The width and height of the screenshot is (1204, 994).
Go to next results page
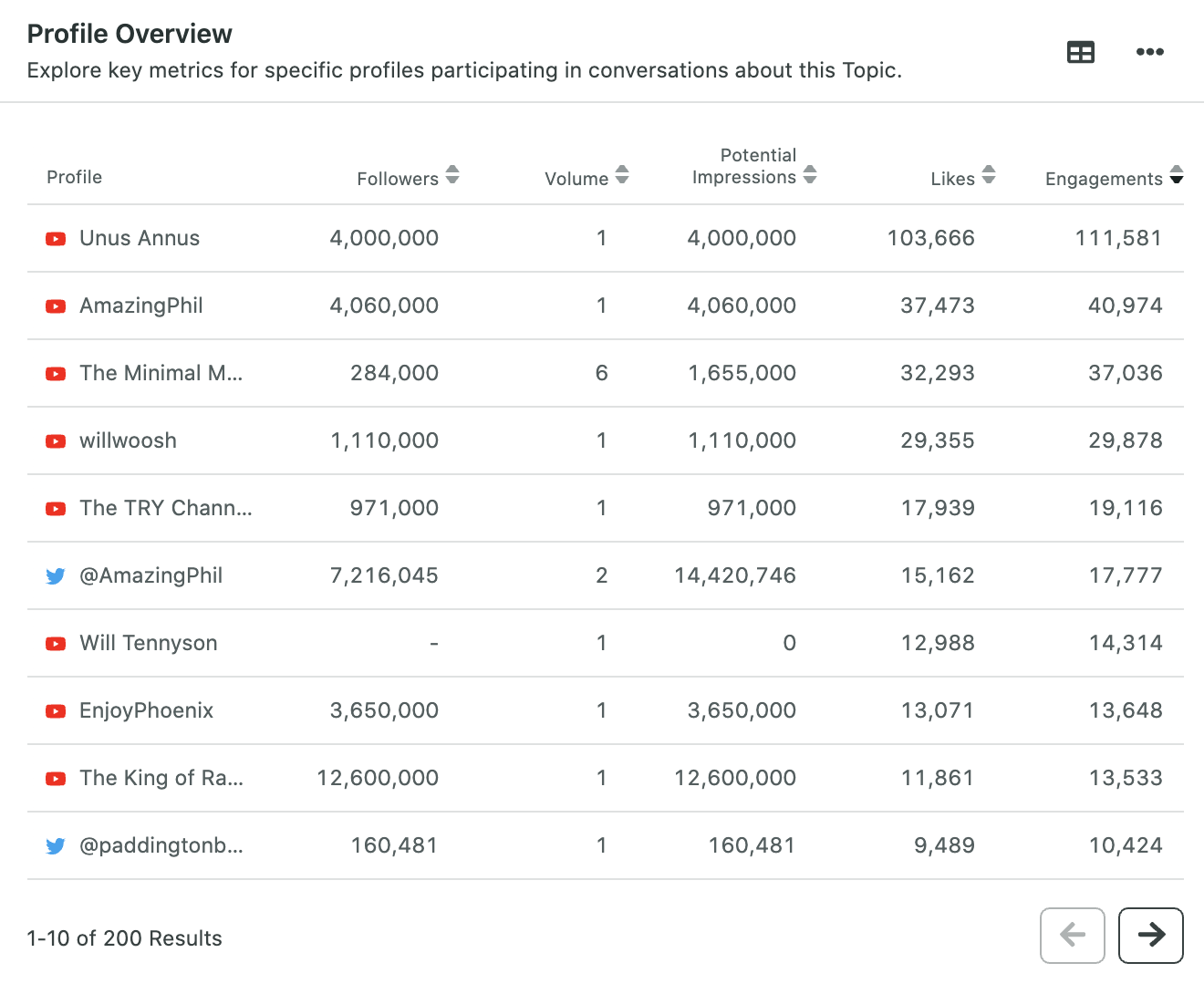tap(1151, 935)
